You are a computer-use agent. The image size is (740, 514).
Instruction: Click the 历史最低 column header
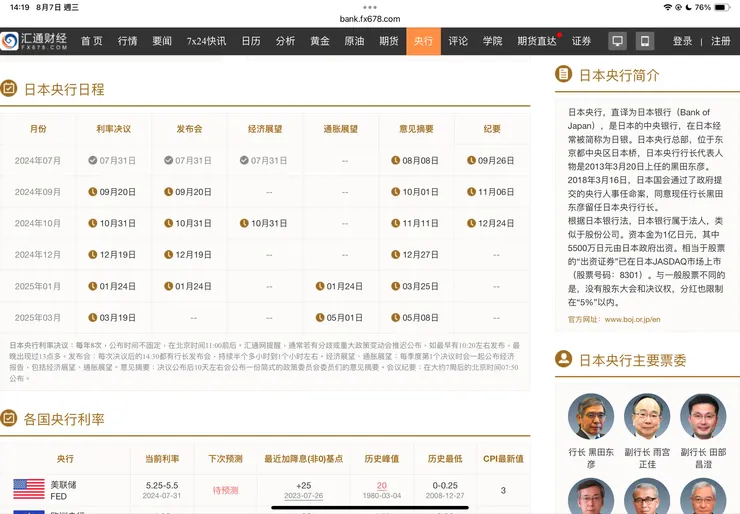pos(445,458)
